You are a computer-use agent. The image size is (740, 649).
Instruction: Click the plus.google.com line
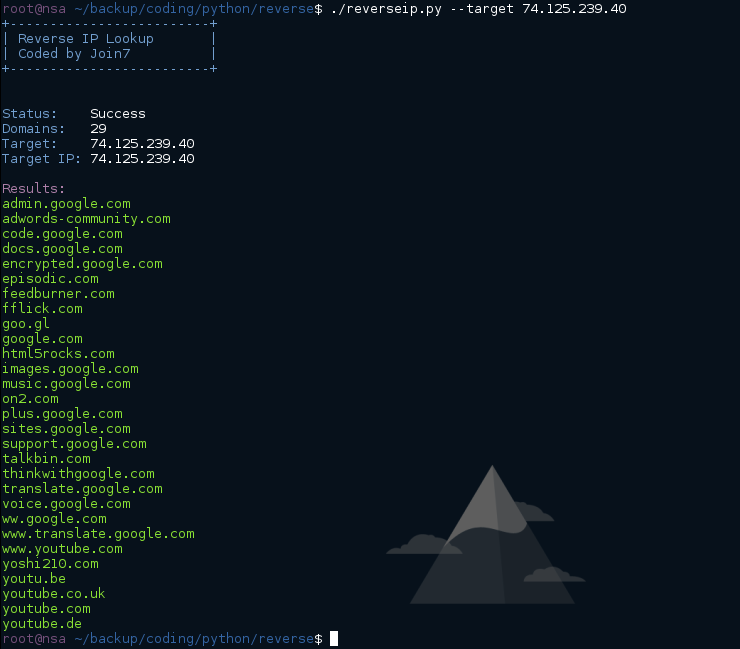62,414
